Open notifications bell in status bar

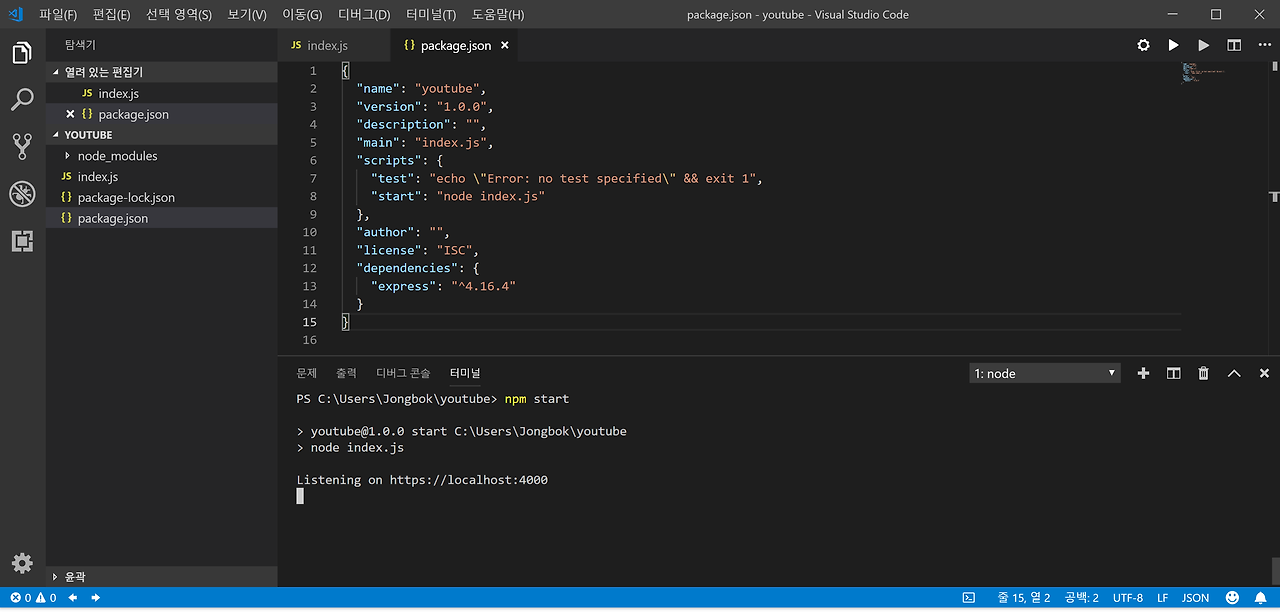point(1261,598)
